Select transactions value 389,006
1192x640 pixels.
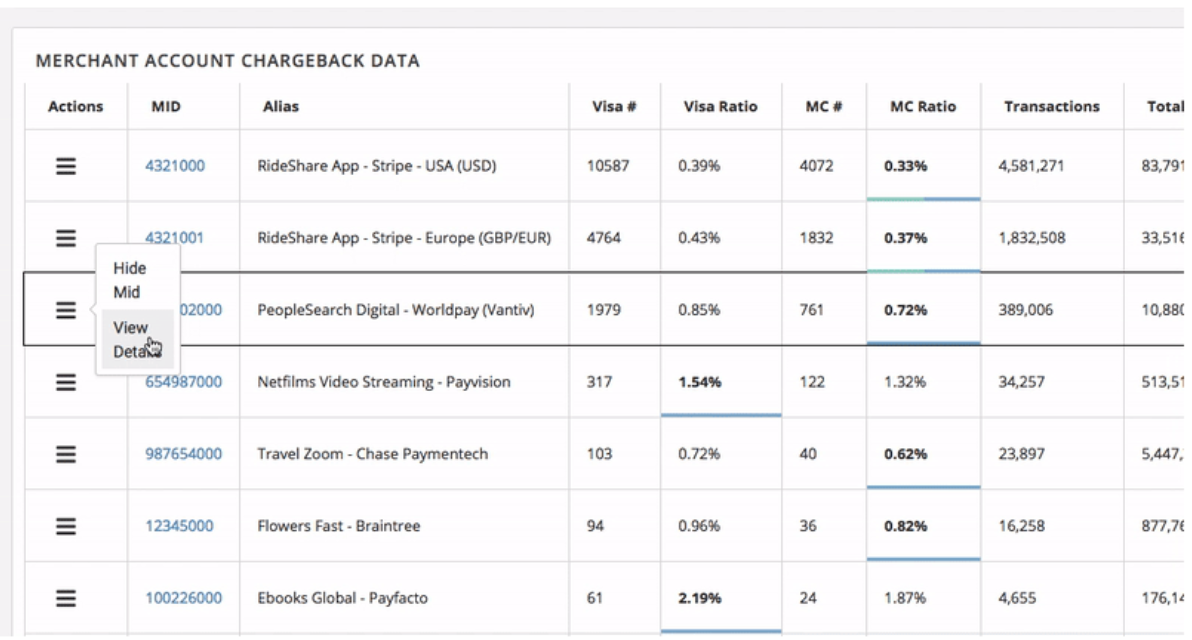pos(1026,310)
